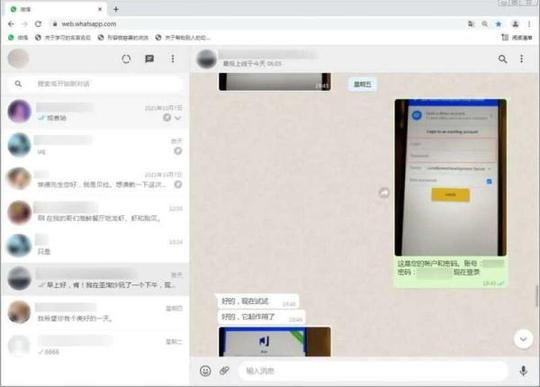
Task: Expand the first chat's dropdown chevron
Action: tap(178, 118)
